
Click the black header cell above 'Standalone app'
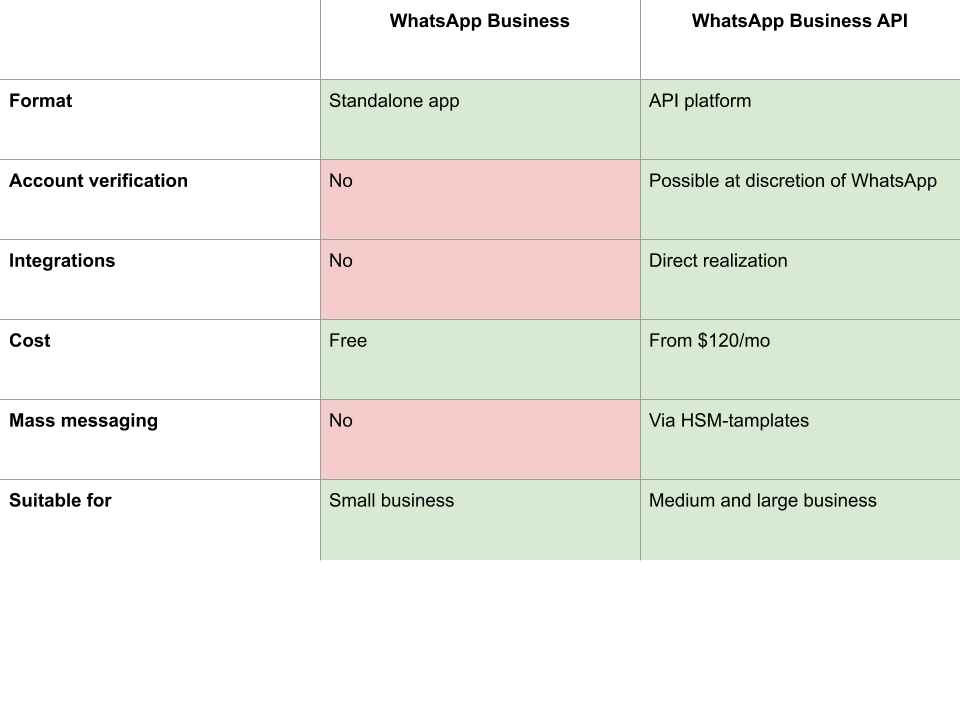(x=480, y=40)
